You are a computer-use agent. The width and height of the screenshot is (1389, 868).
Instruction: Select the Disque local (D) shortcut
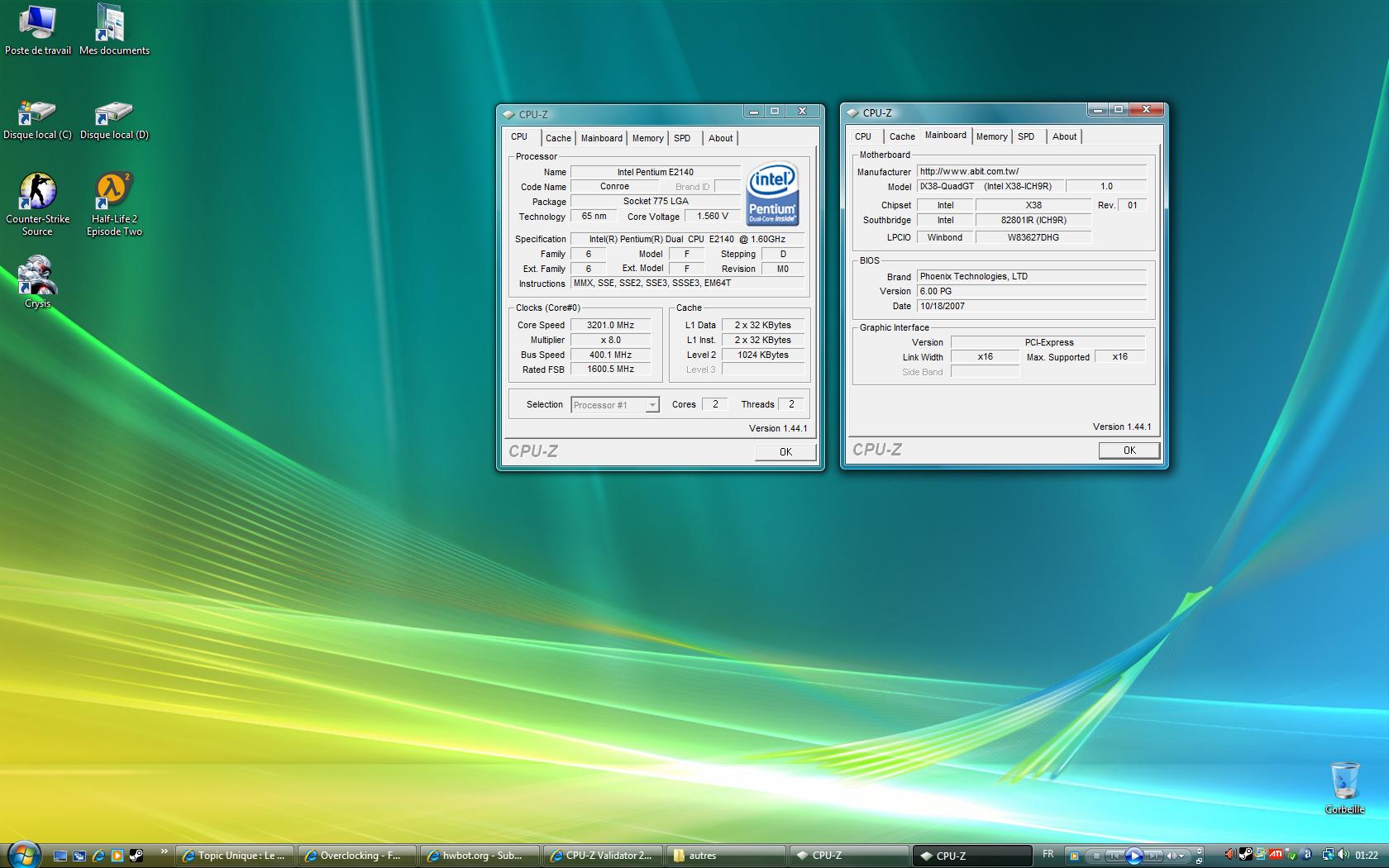114,120
